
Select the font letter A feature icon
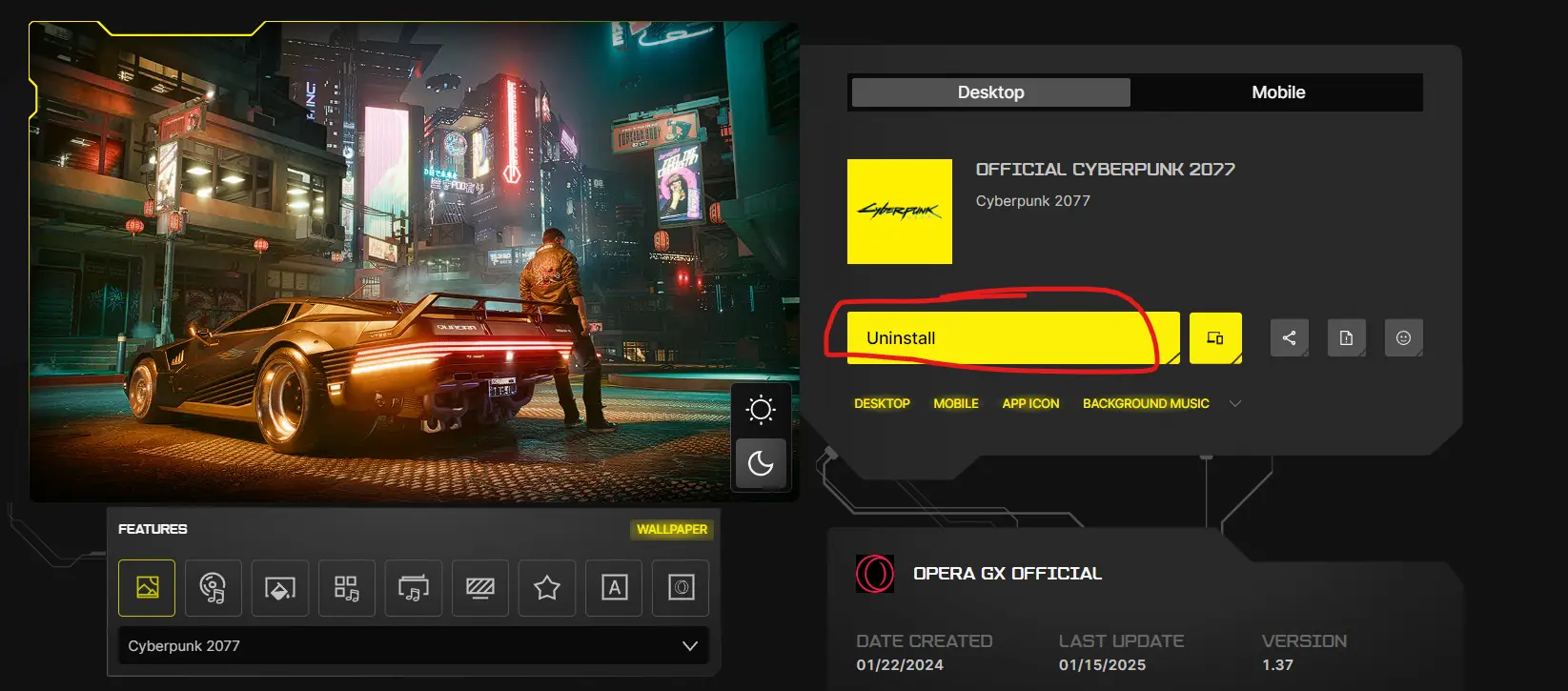[x=614, y=588]
